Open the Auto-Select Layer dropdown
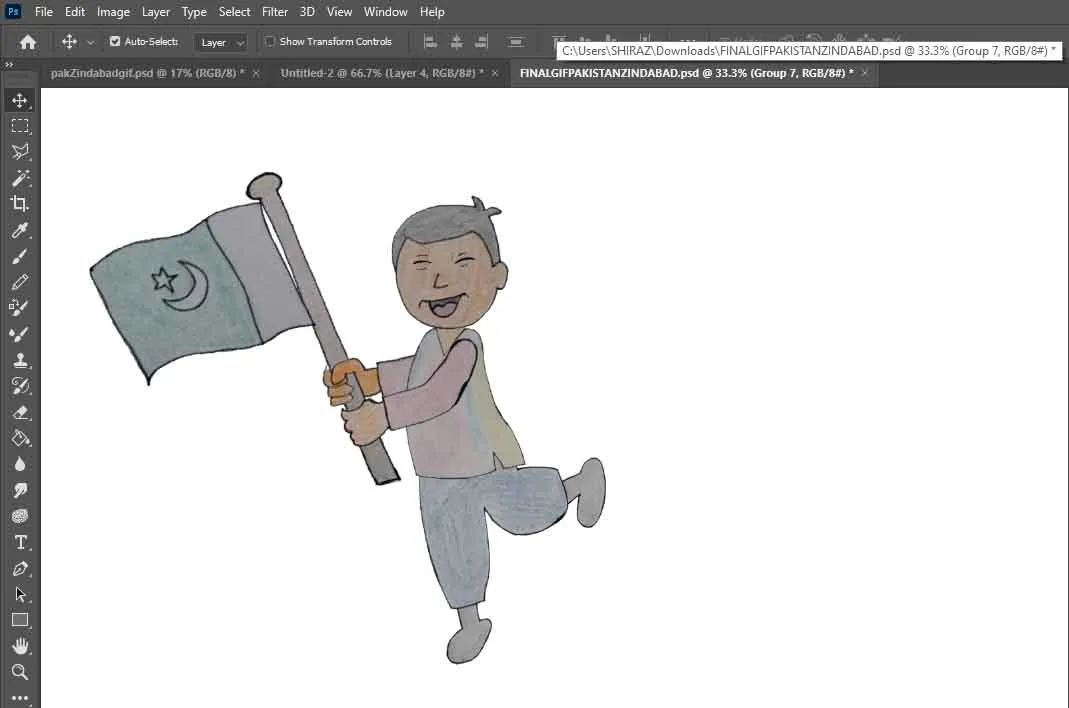 pos(221,42)
